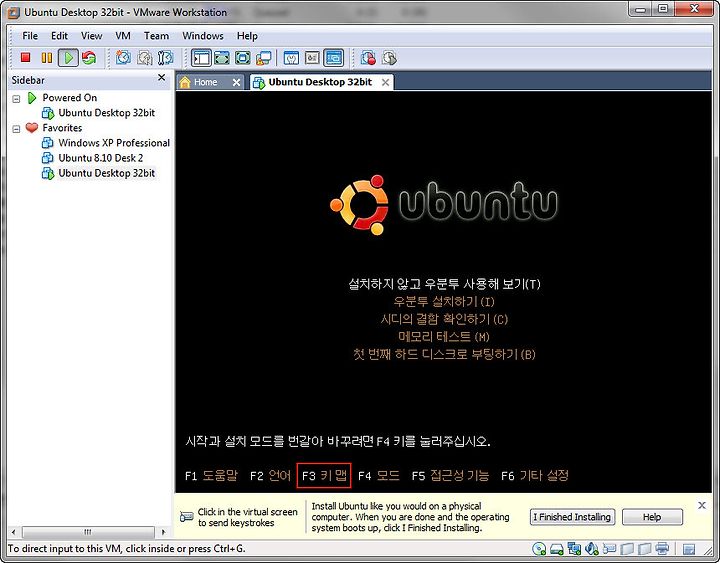Reset the virtual machine

89,58
